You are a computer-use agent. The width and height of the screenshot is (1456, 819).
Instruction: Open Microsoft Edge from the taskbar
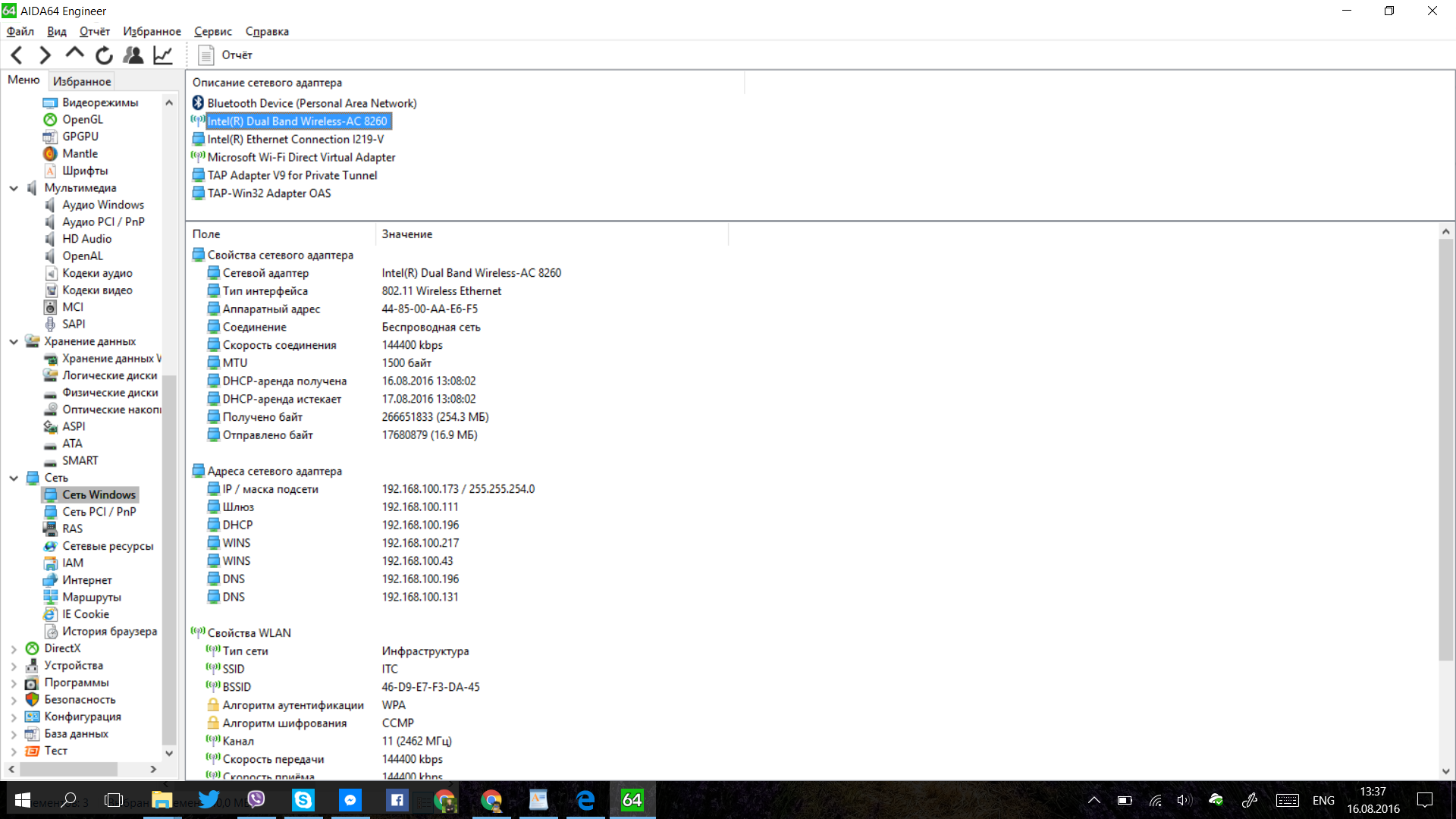coord(585,800)
